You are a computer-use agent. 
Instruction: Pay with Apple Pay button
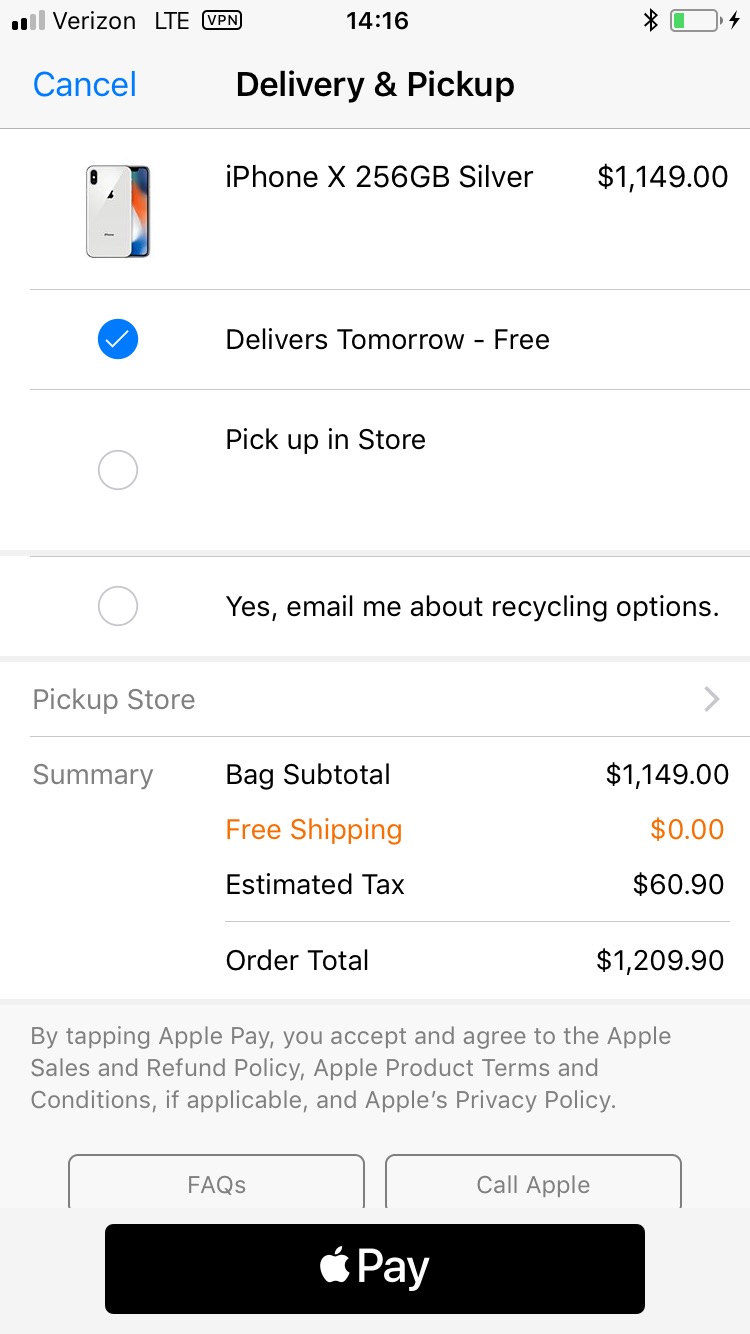coord(375,1268)
